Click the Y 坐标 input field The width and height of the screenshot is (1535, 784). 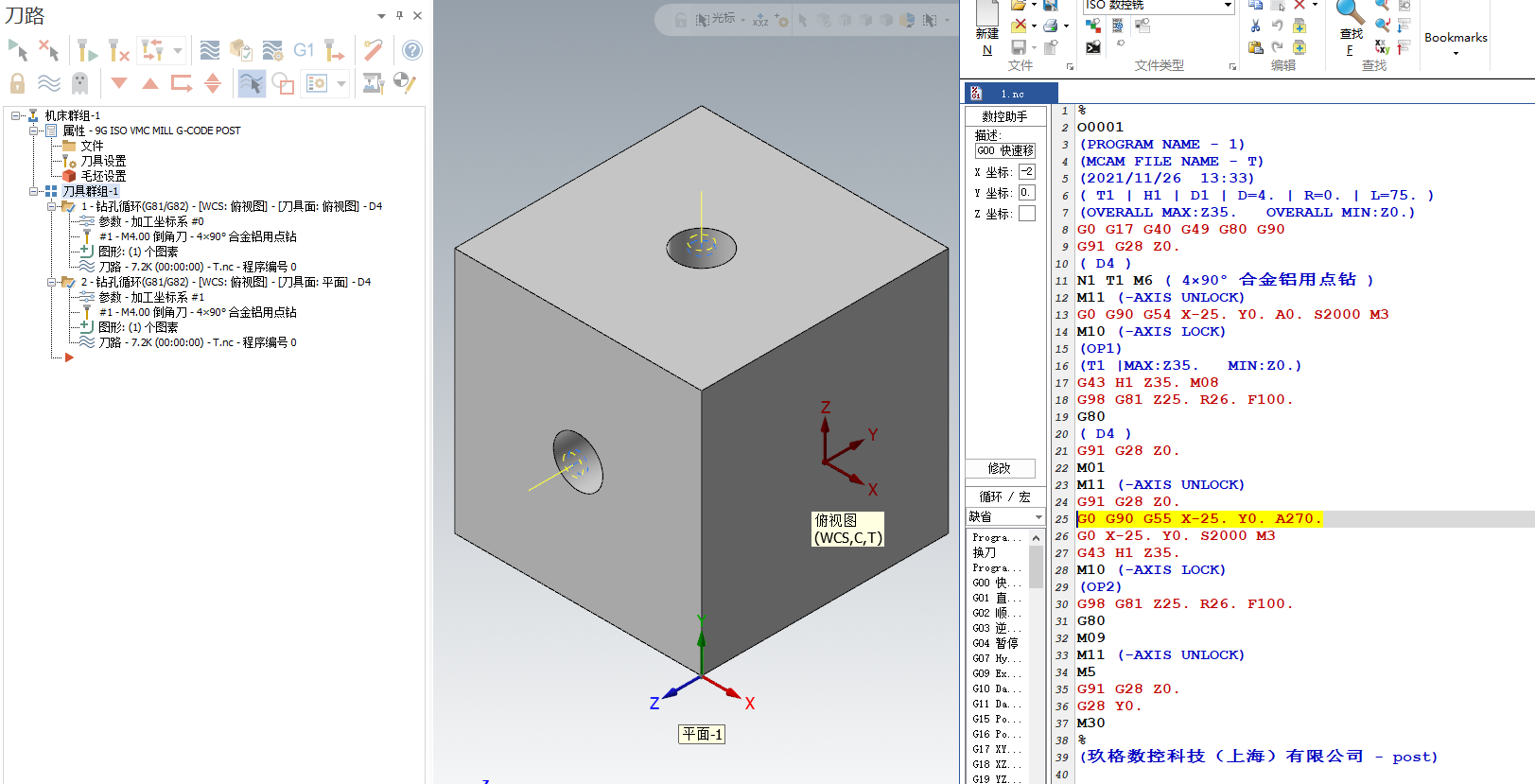(1027, 193)
